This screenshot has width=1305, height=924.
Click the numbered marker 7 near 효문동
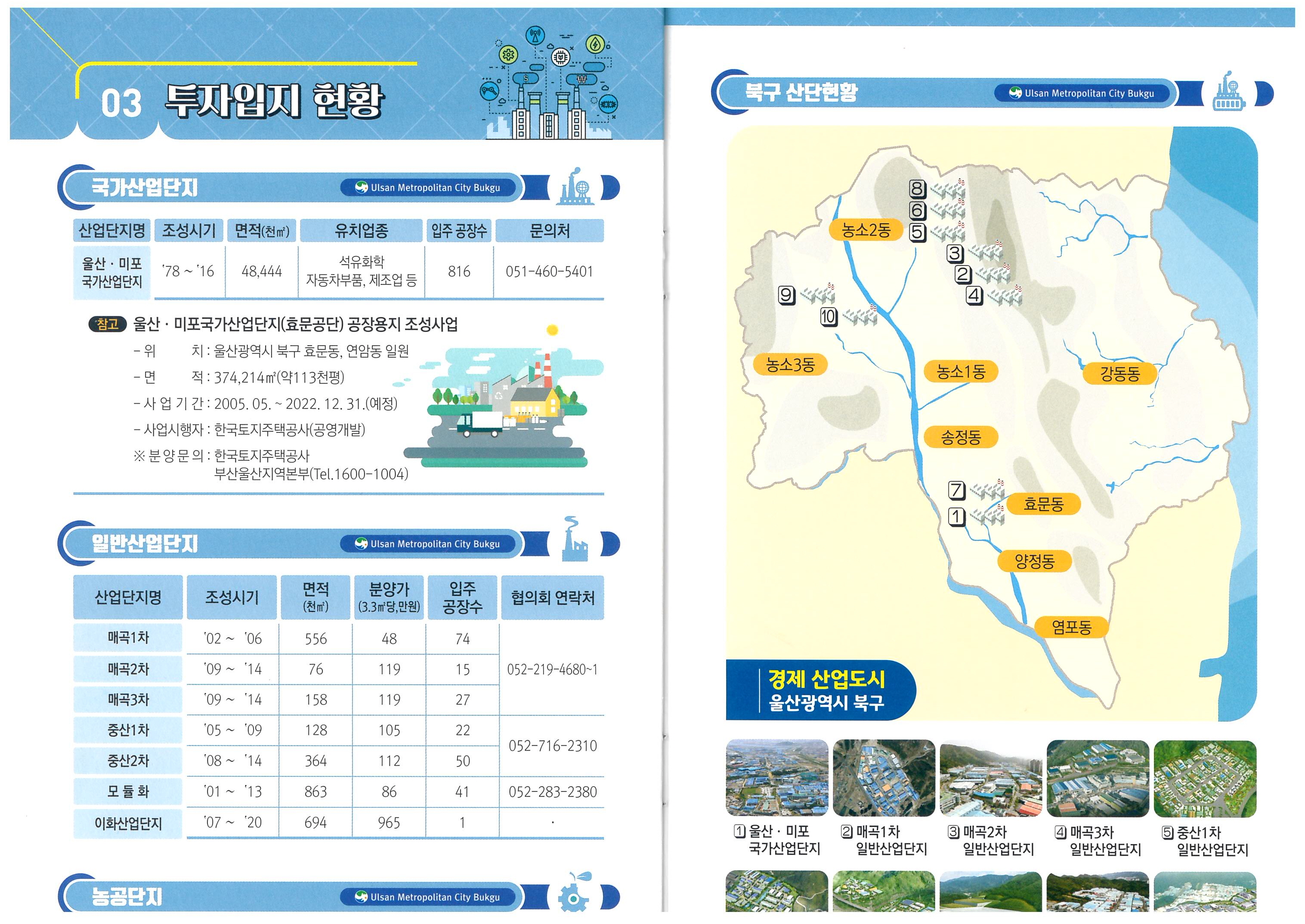point(956,490)
